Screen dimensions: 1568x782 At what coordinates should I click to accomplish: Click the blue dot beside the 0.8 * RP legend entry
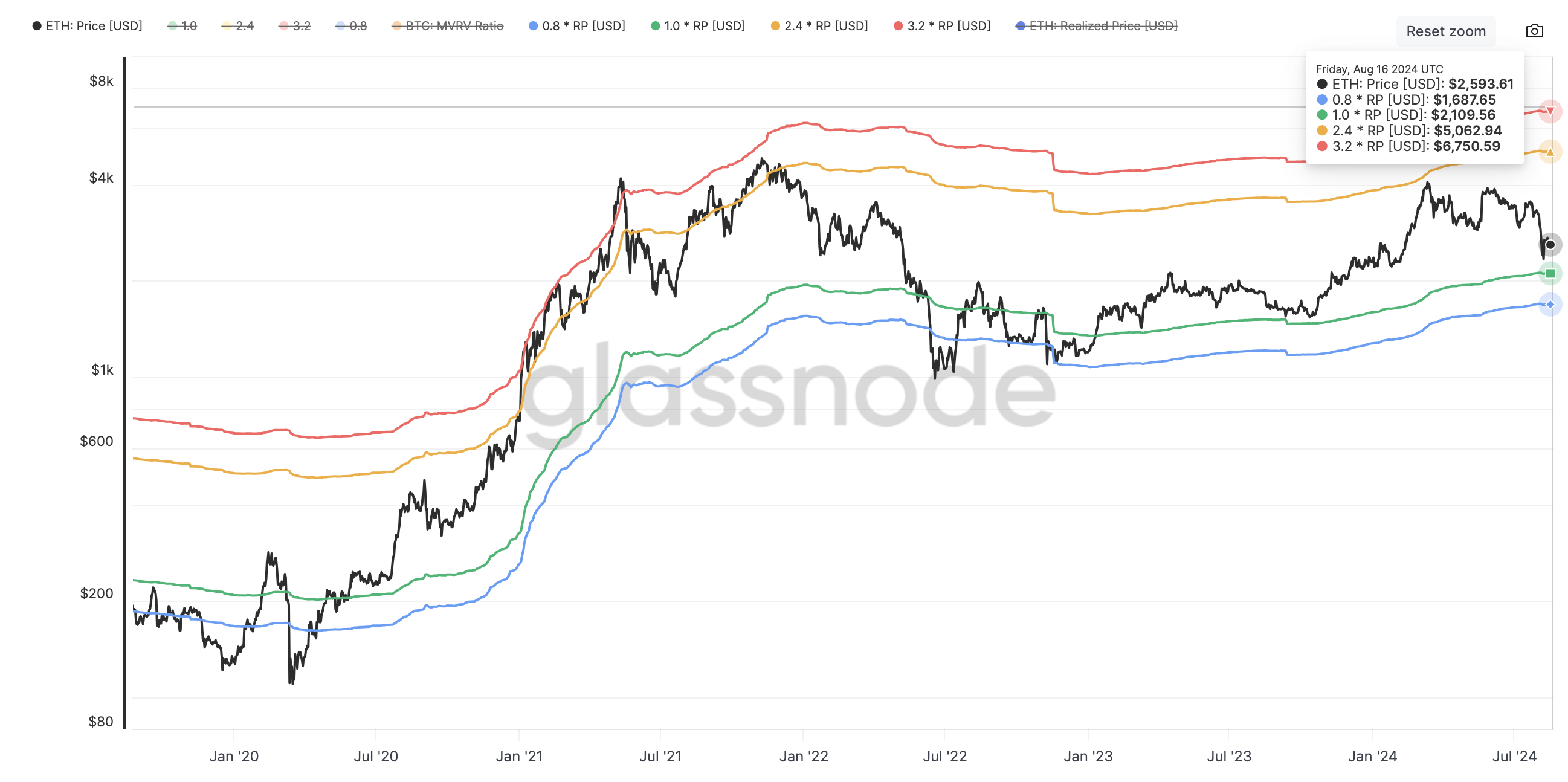[x=534, y=25]
